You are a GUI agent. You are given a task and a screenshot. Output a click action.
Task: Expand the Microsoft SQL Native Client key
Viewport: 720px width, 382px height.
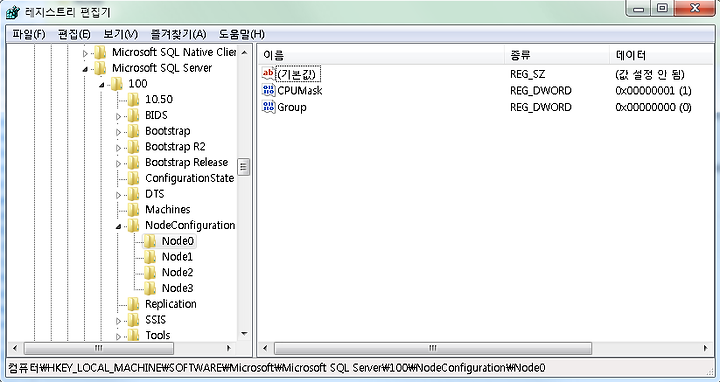coord(85,53)
